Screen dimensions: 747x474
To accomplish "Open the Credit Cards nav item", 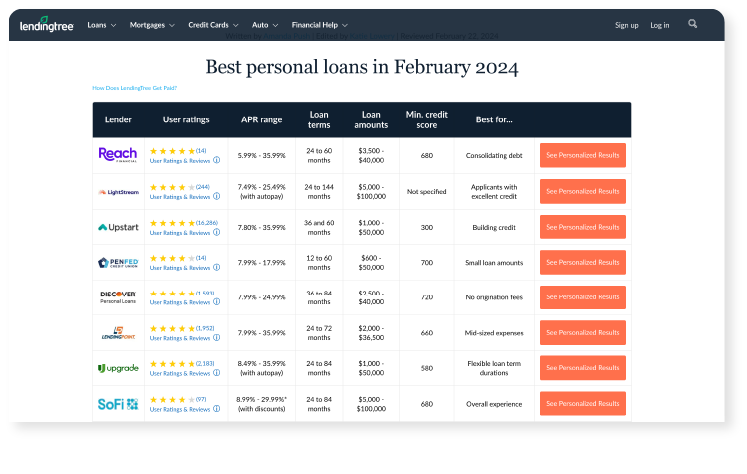I will (x=208, y=25).
